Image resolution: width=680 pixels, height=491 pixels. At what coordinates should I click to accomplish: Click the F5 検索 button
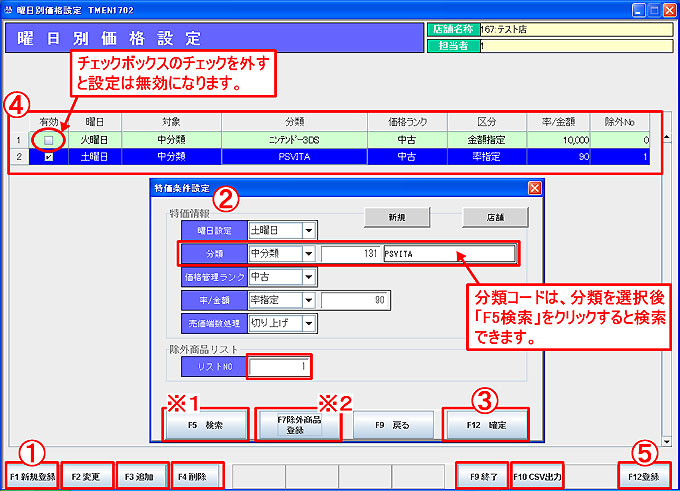point(206,425)
